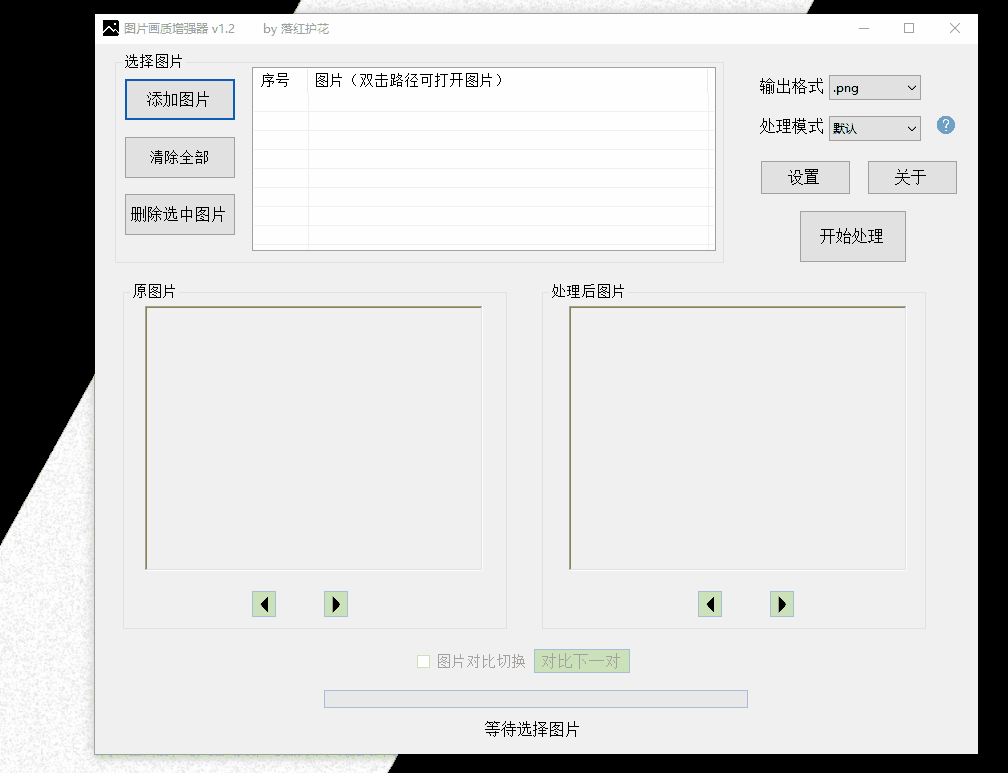1008x773 pixels.
Task: Click the right arrow under 处理后图片 preview
Action: pos(782,604)
